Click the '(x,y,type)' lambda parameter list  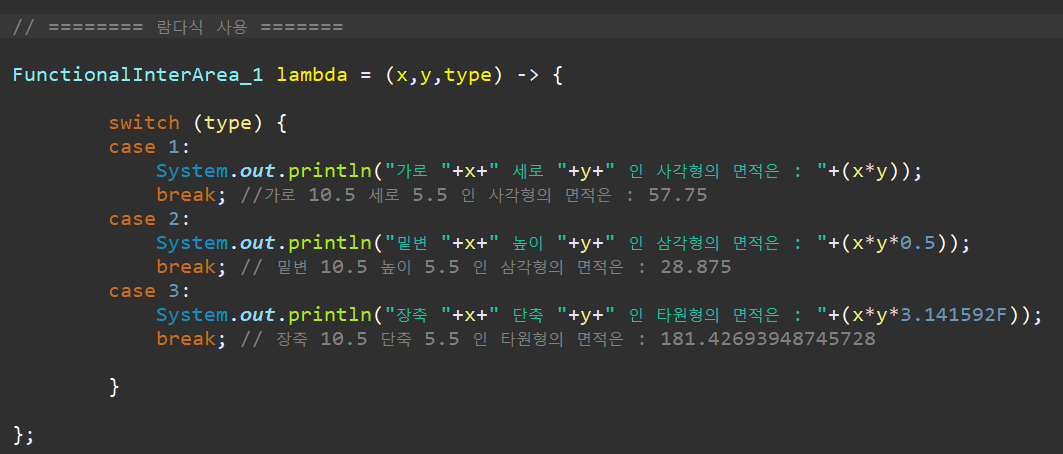click(x=444, y=76)
